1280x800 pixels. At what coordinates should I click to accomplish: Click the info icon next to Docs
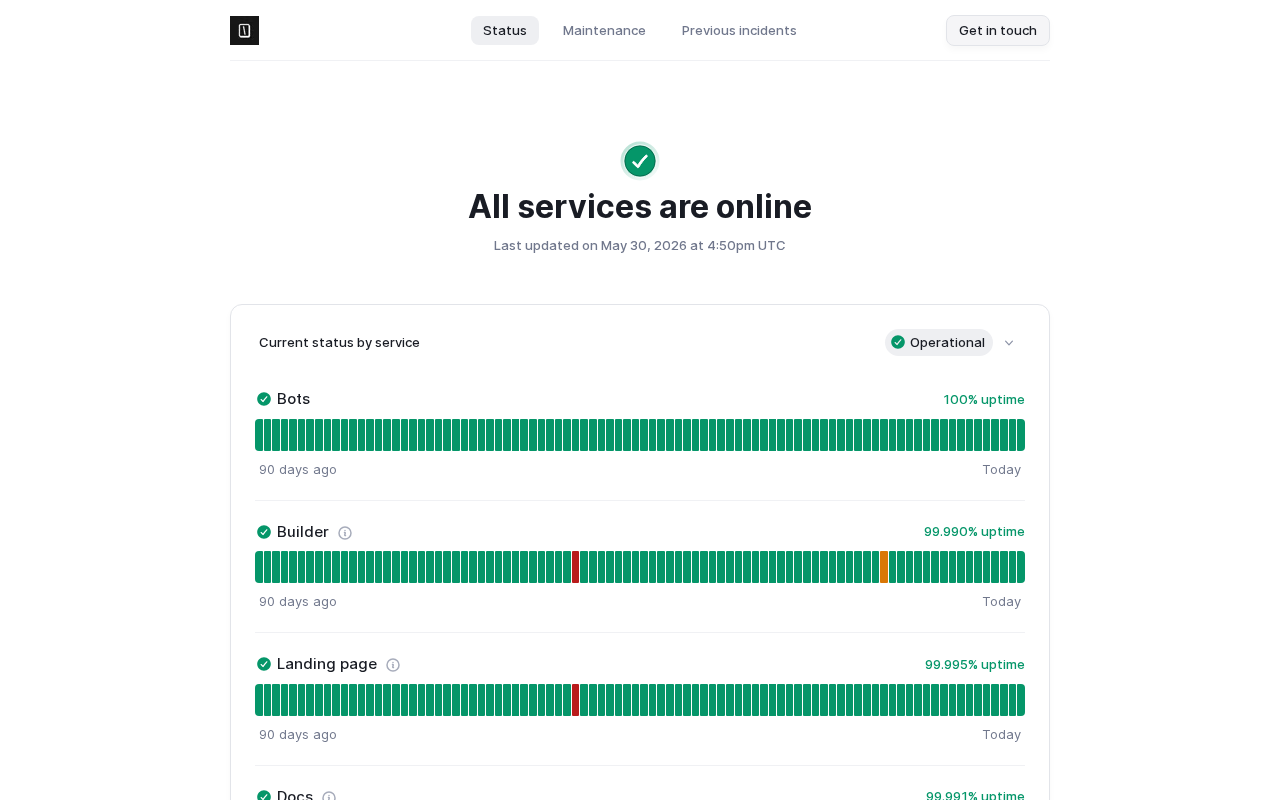[x=329, y=796]
